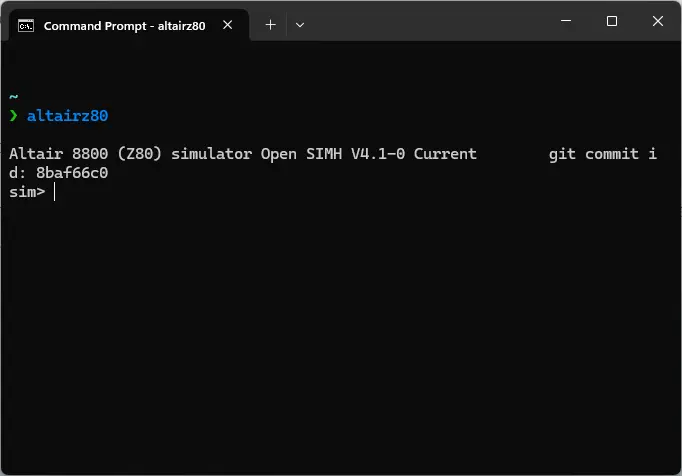This screenshot has height=476, width=682.
Task: Minimize the terminal window
Action: pos(566,20)
